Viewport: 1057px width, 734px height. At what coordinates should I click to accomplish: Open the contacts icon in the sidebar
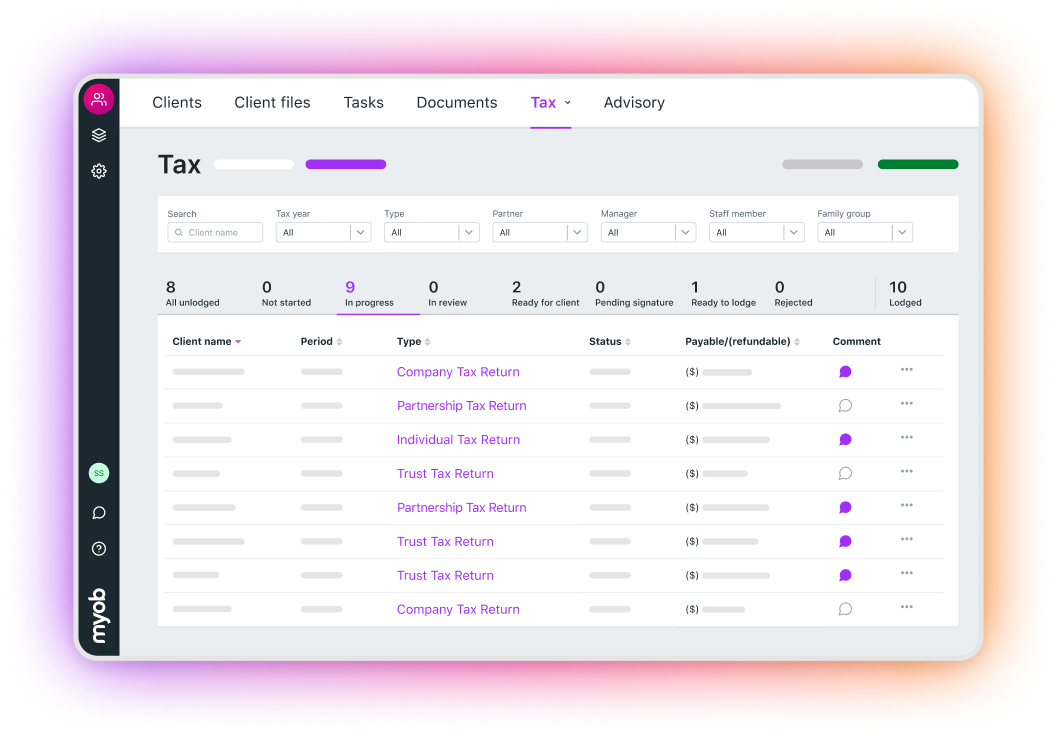98,99
